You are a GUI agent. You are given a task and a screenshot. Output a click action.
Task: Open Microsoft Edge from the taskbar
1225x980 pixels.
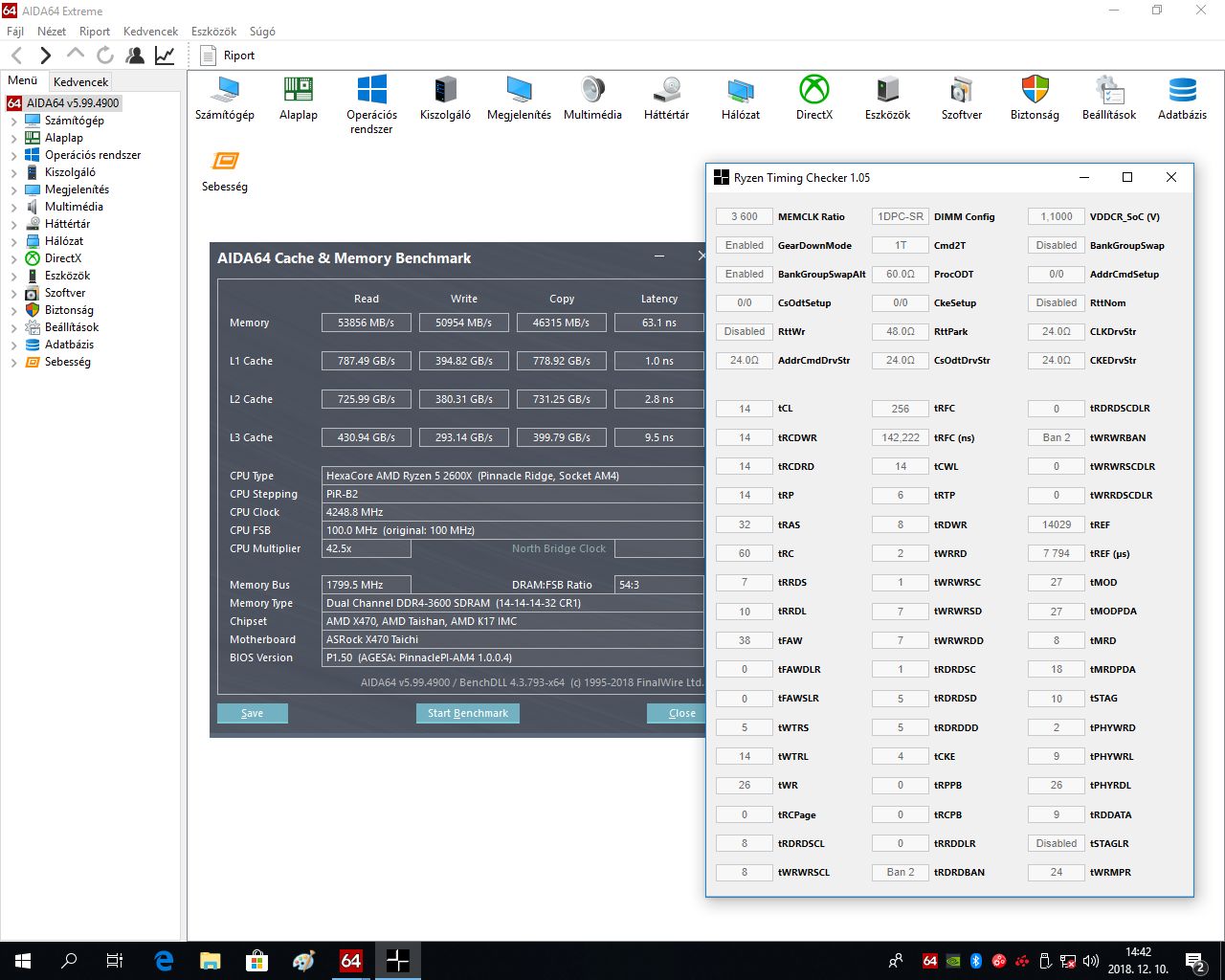point(164,961)
